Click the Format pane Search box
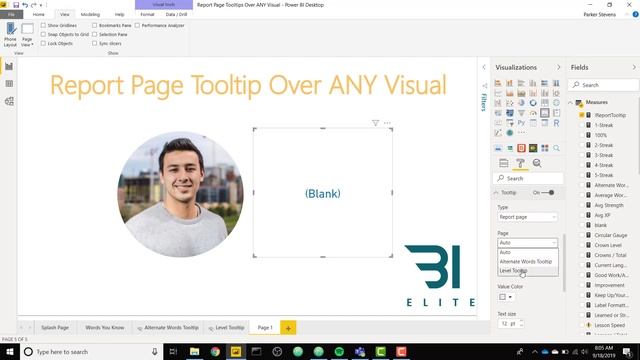The width and height of the screenshot is (640, 360). tap(528, 178)
